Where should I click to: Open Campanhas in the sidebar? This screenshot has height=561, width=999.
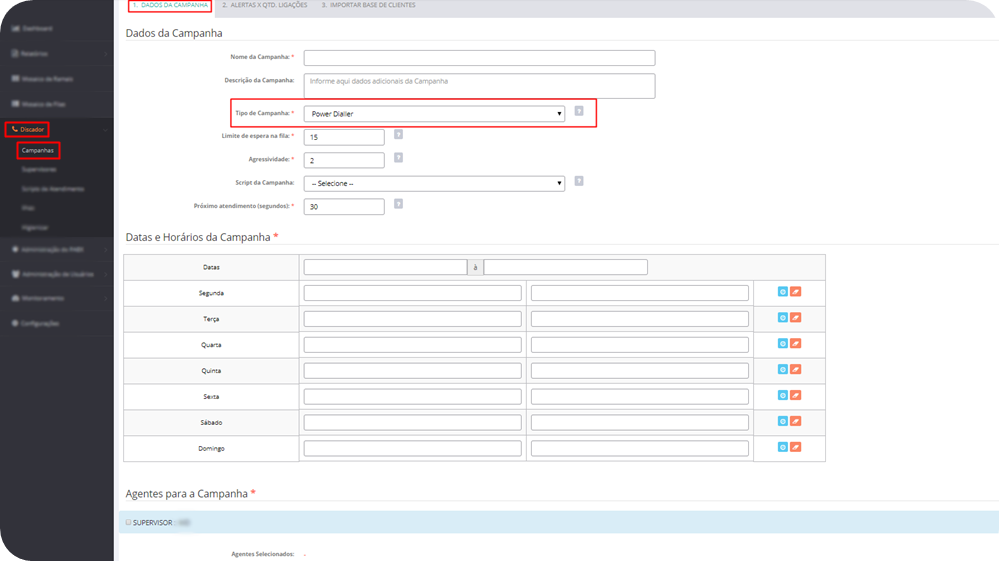[38, 151]
